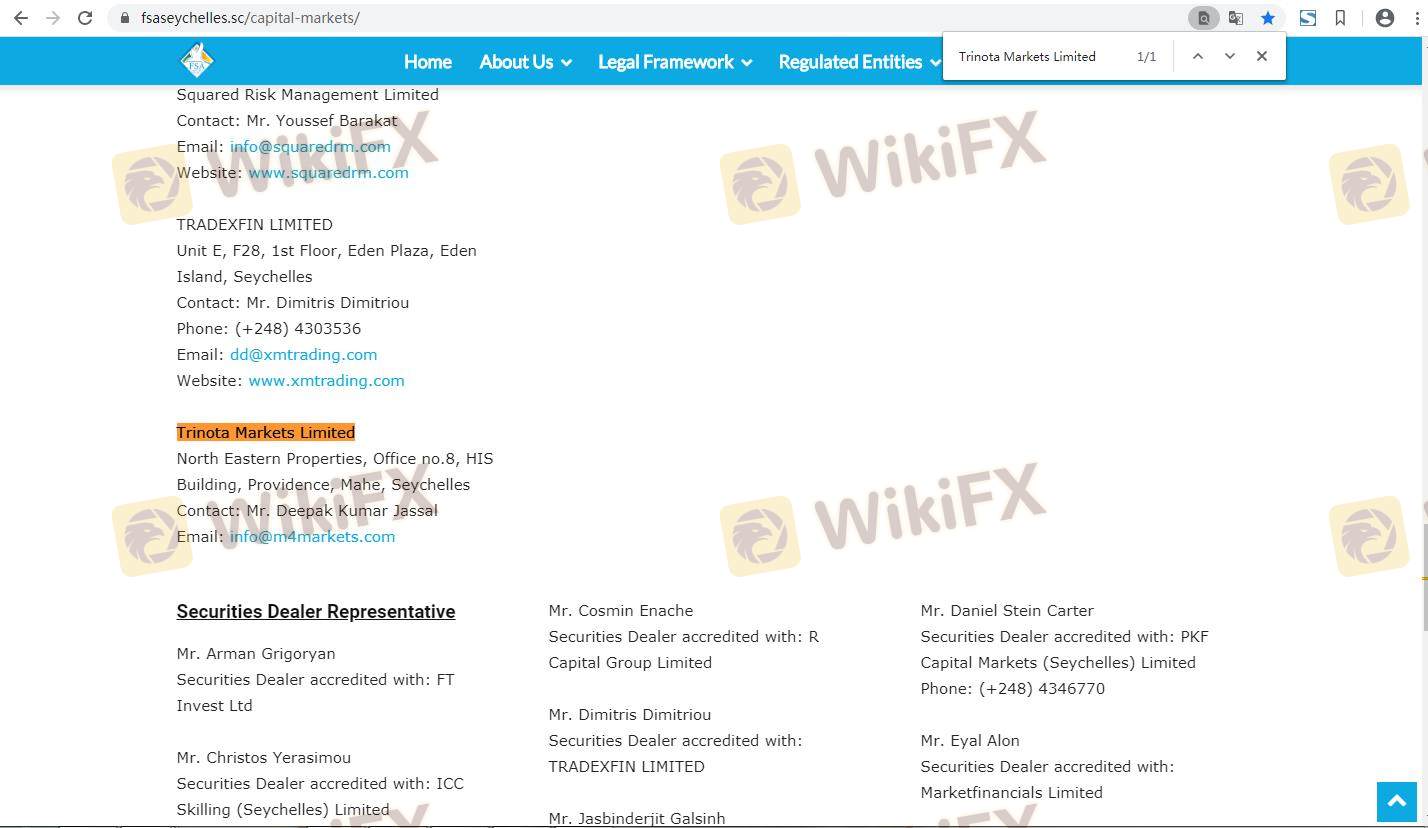Screen dimensions: 1428x828
Task: Open Chrome's three-dot menu
Action: [x=1417, y=18]
